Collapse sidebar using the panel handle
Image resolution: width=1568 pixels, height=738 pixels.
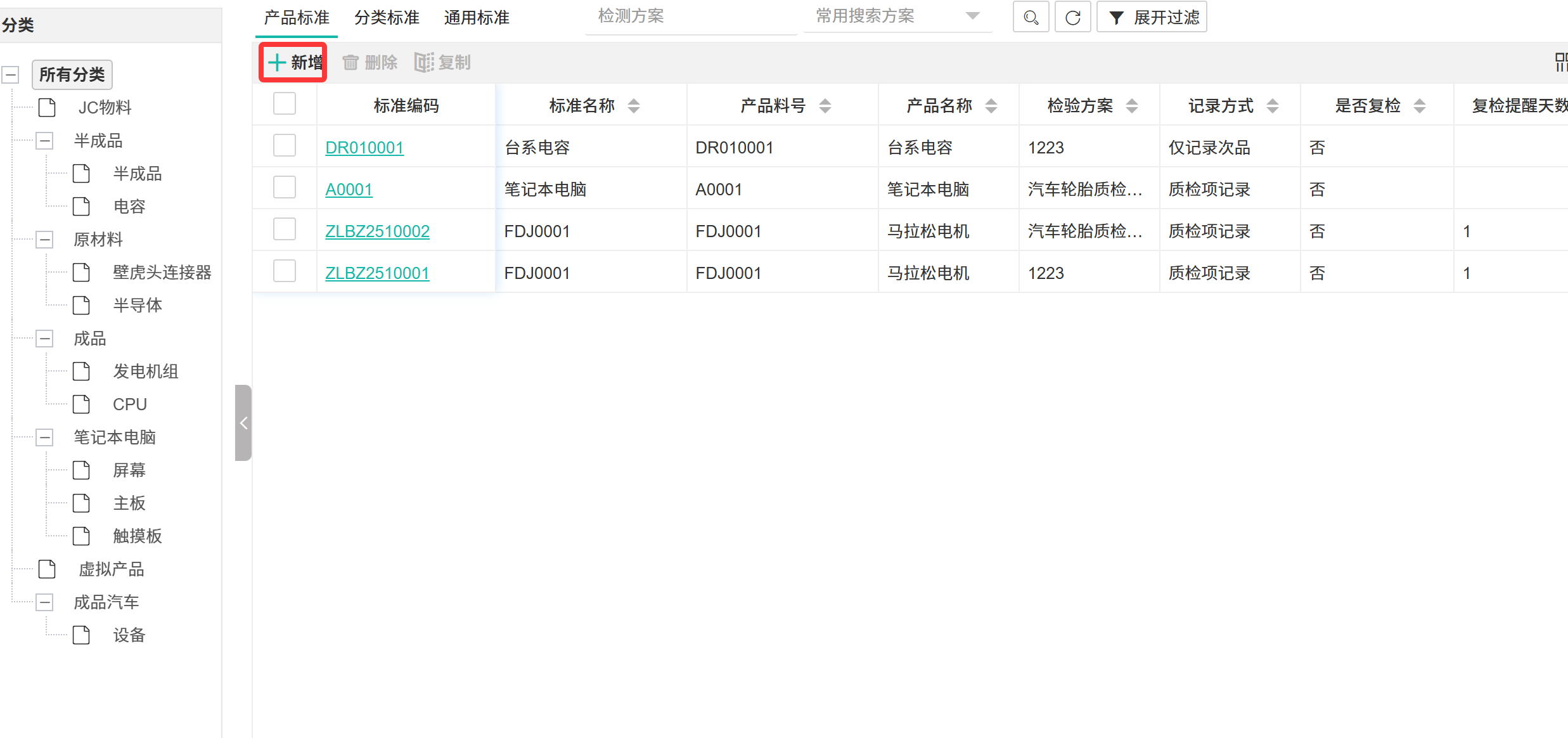pos(243,423)
